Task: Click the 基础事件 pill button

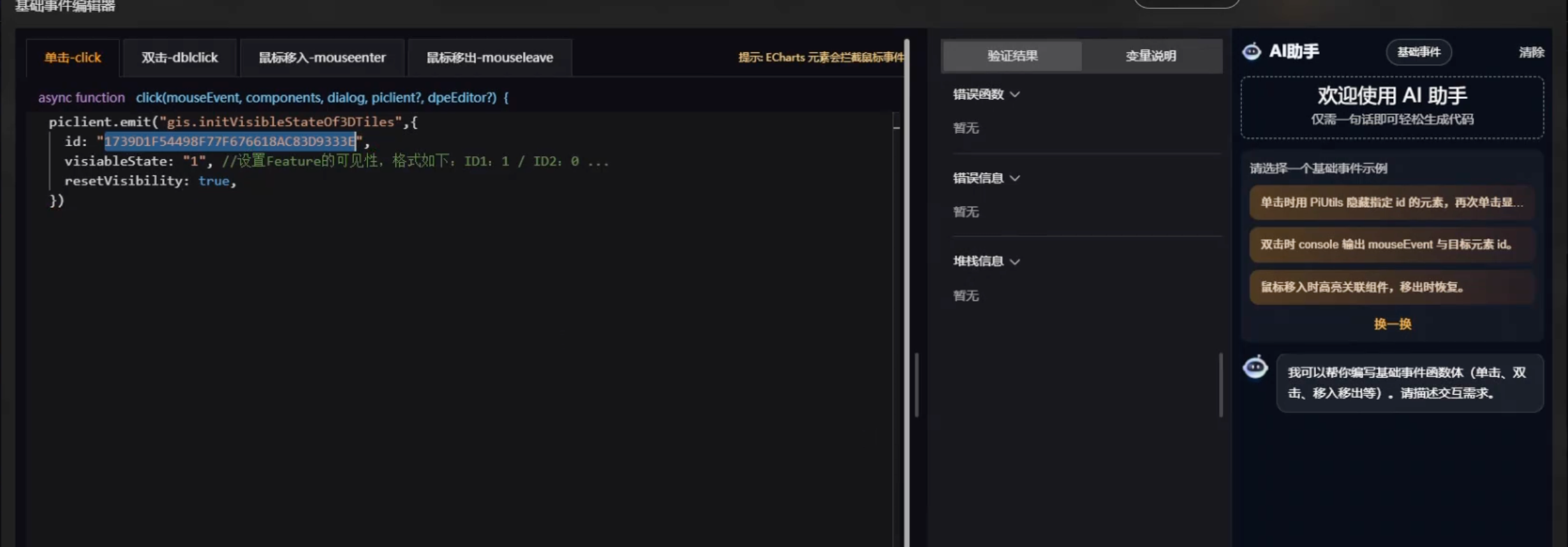Action: pos(1419,52)
